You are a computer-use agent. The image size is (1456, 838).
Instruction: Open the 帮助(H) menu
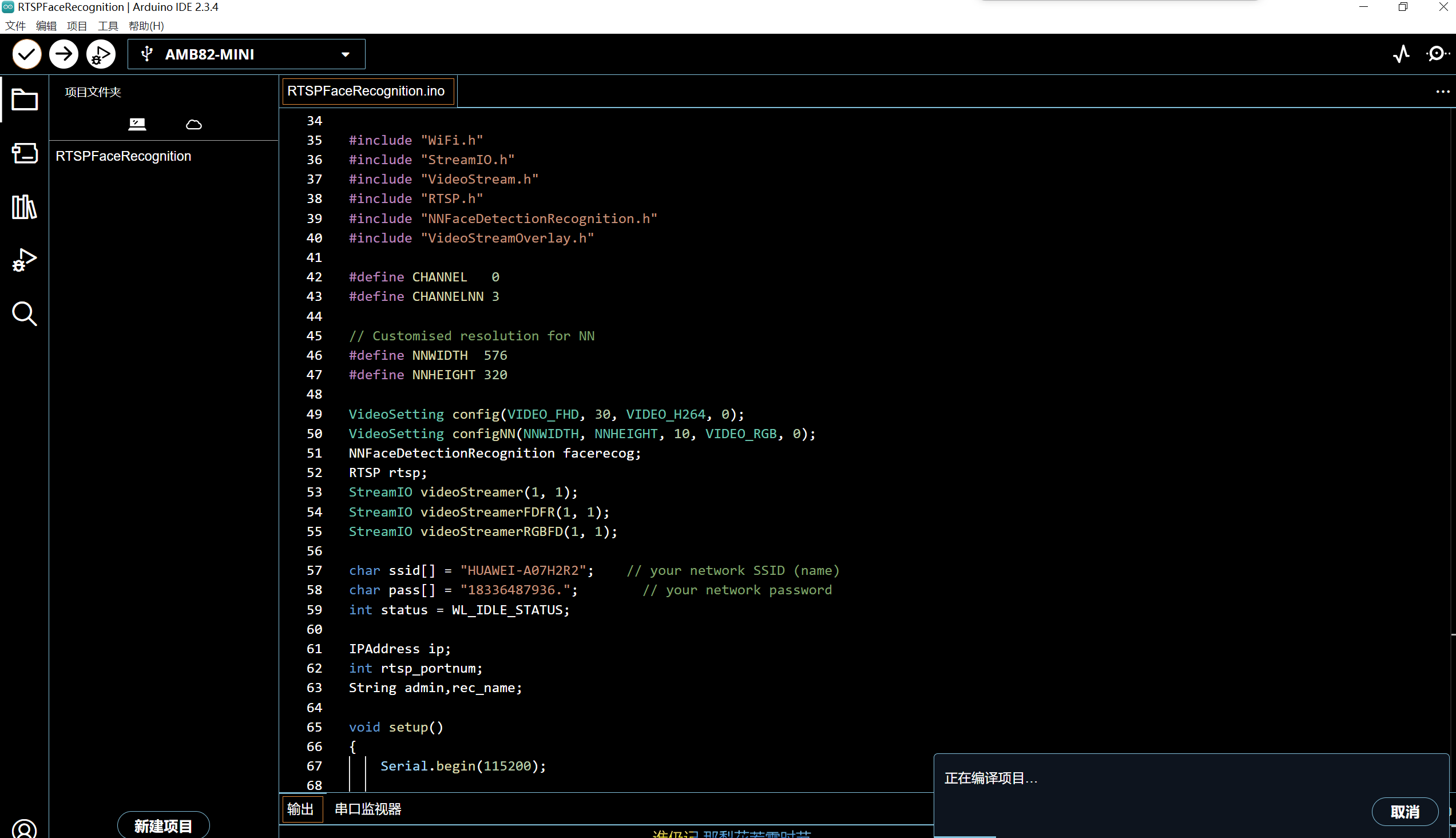[x=146, y=26]
